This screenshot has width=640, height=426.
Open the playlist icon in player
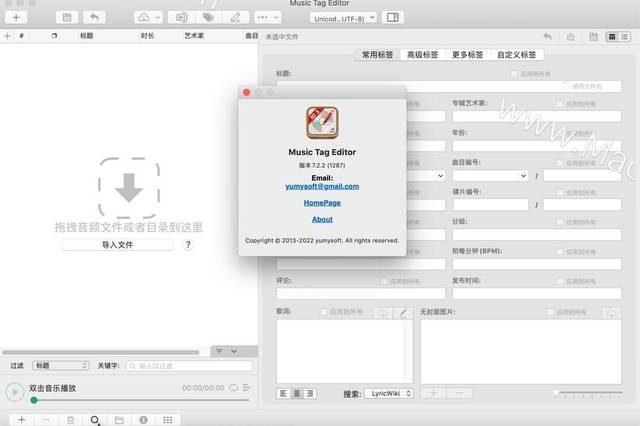pyautogui.click(x=246, y=388)
